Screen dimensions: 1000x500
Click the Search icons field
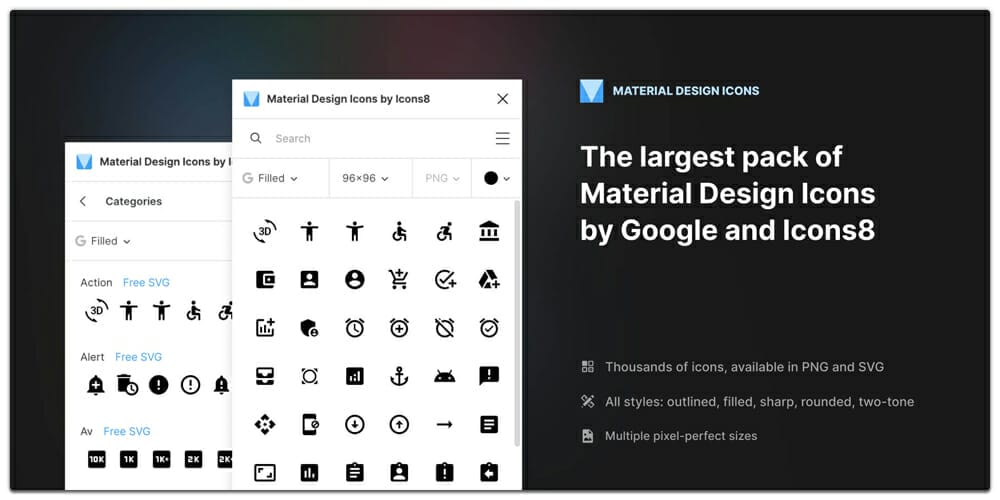pyautogui.click(x=376, y=138)
